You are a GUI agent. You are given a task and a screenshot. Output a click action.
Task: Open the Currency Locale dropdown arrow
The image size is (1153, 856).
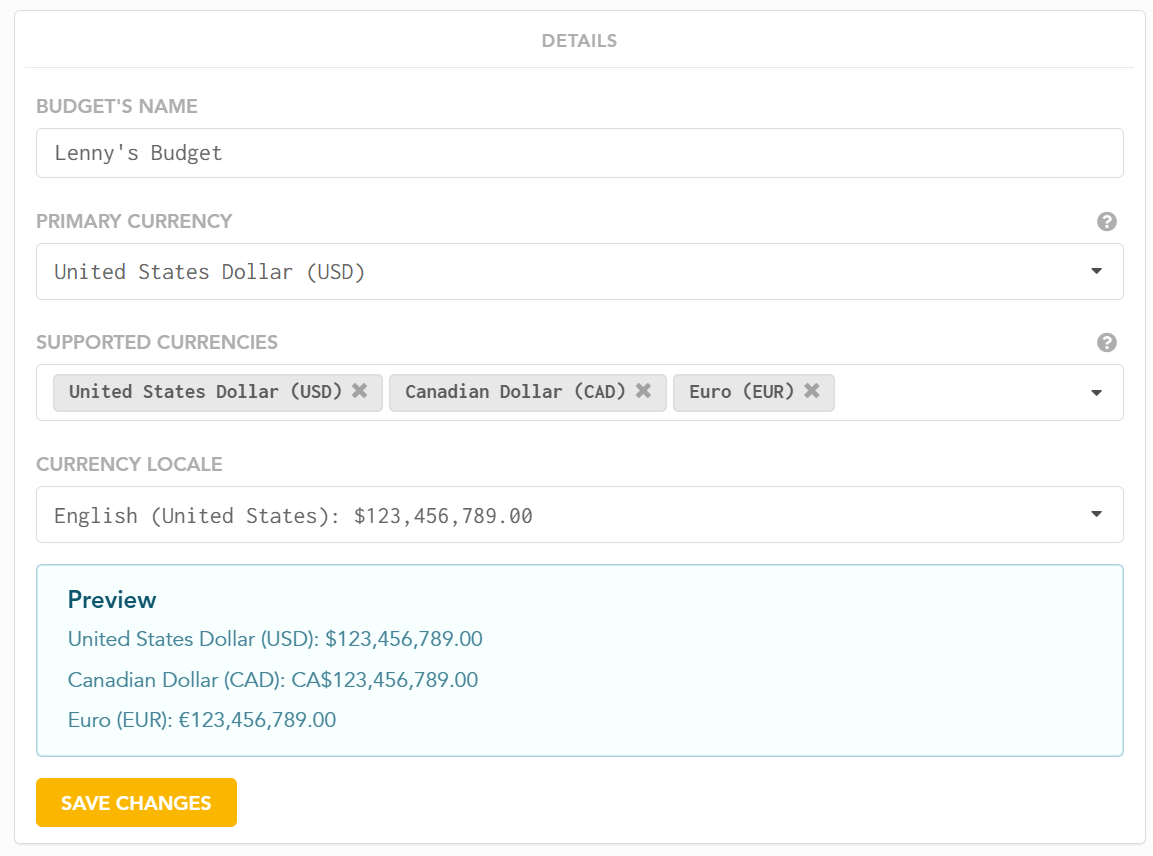point(1096,514)
